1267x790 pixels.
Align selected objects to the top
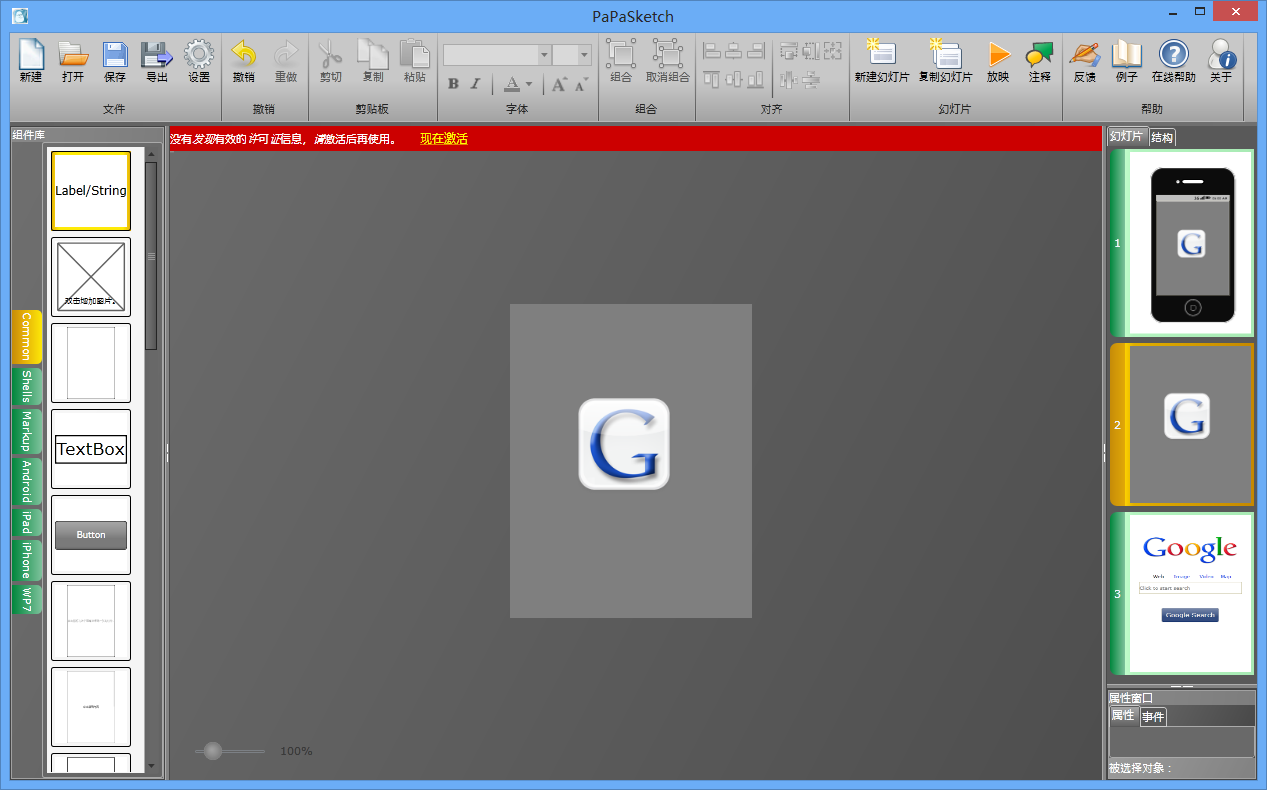click(712, 79)
